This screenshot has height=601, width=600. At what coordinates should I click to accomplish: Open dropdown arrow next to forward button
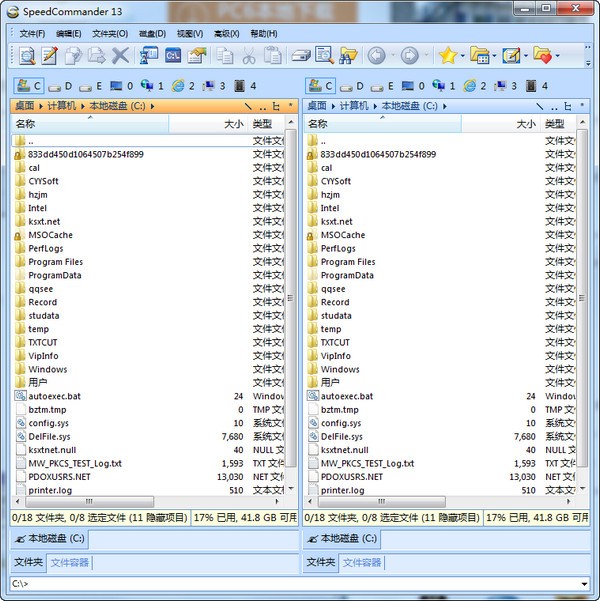pyautogui.click(x=426, y=56)
